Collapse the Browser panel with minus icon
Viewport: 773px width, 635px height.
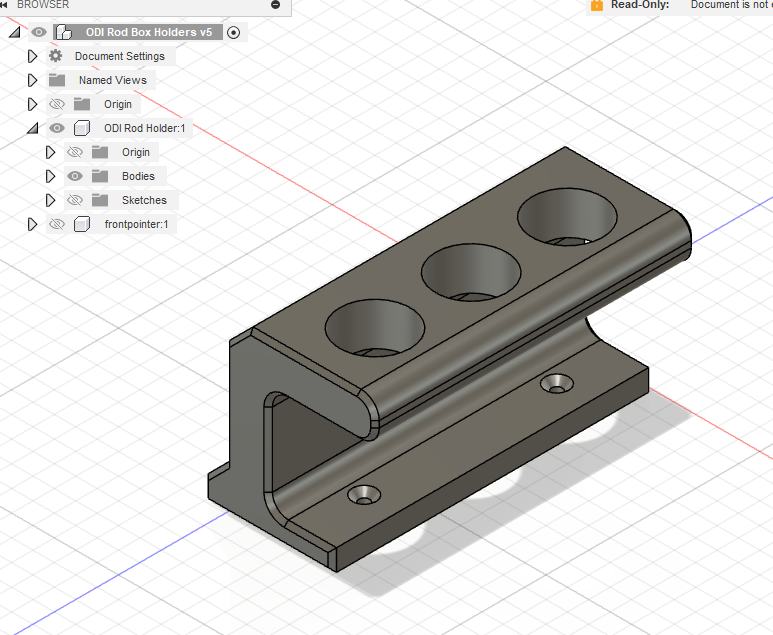click(x=276, y=5)
